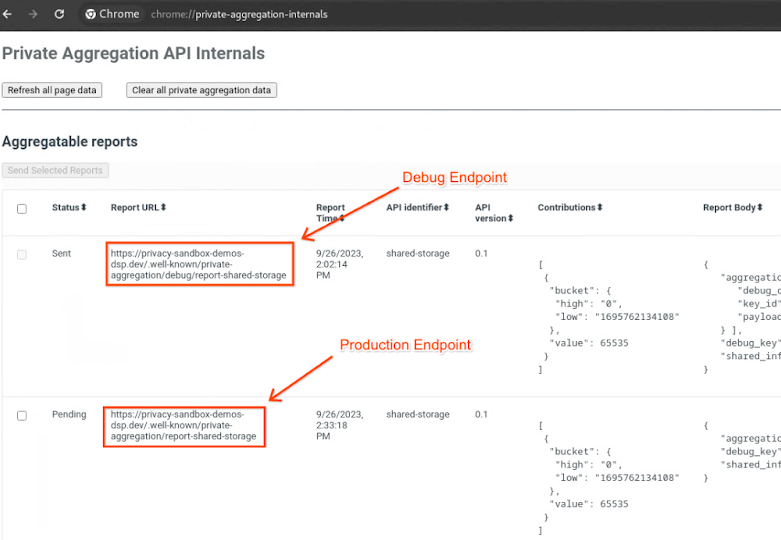Click the production report-shared-storage URL
This screenshot has width=781, height=540.
[183, 425]
